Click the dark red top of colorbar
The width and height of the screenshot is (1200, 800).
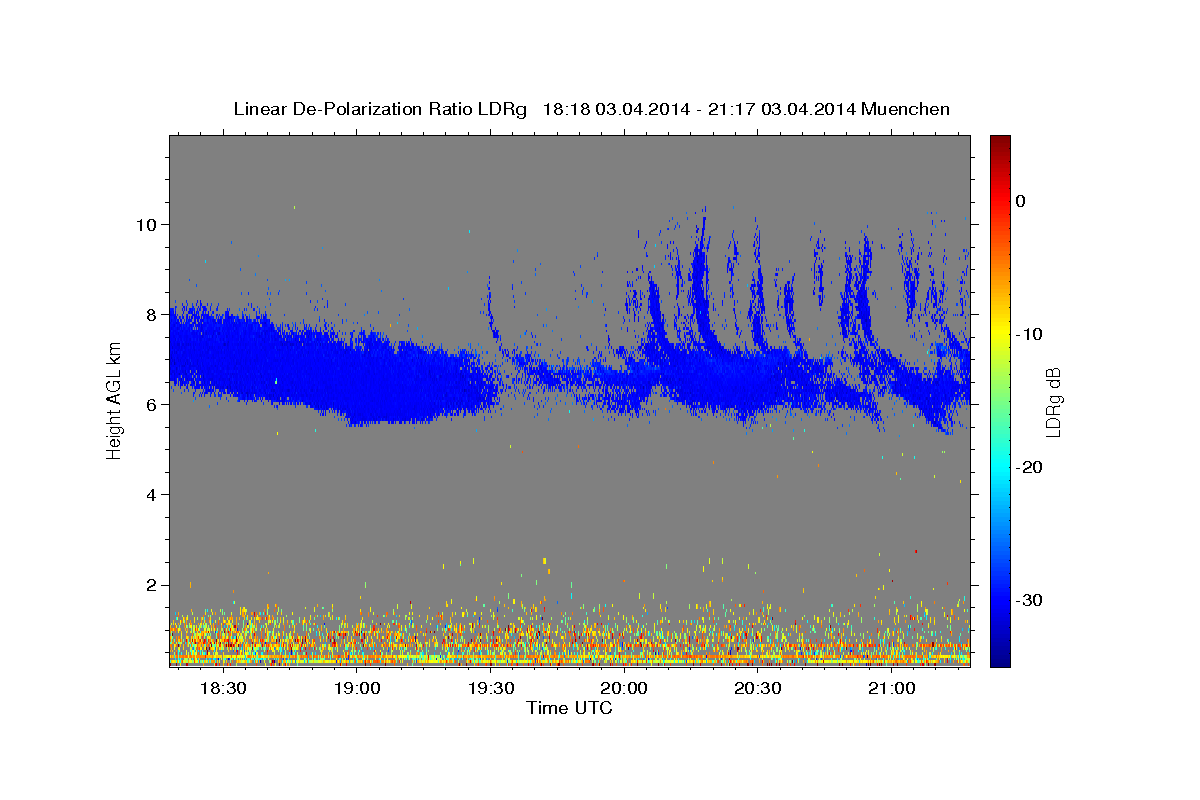click(x=1000, y=142)
